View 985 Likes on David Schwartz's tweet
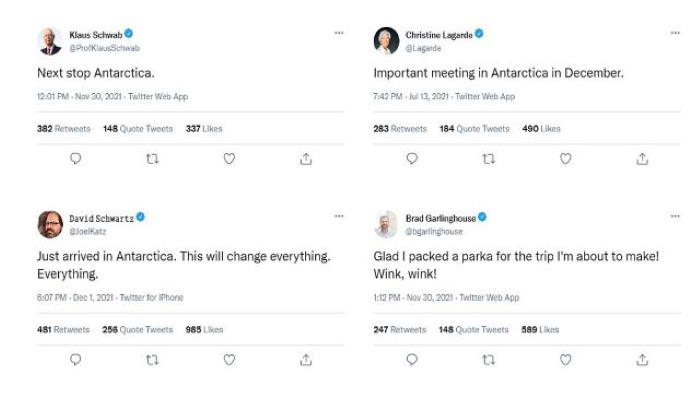 pyautogui.click(x=204, y=330)
